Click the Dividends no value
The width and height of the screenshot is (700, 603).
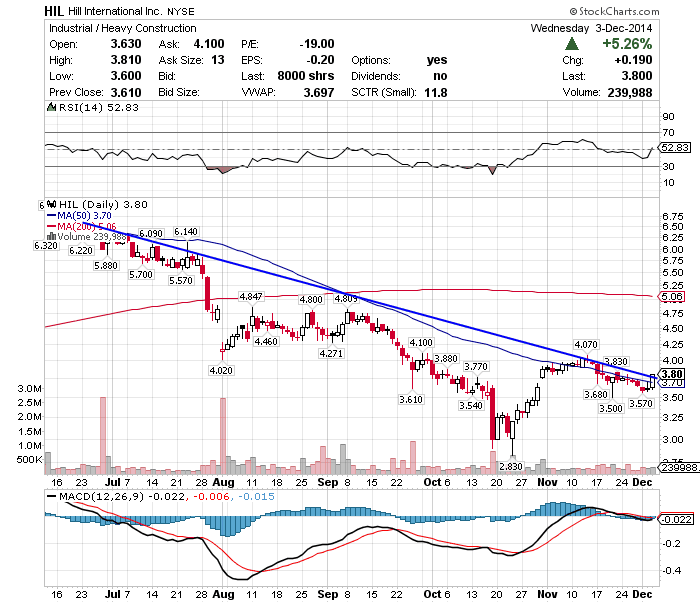pos(440,76)
